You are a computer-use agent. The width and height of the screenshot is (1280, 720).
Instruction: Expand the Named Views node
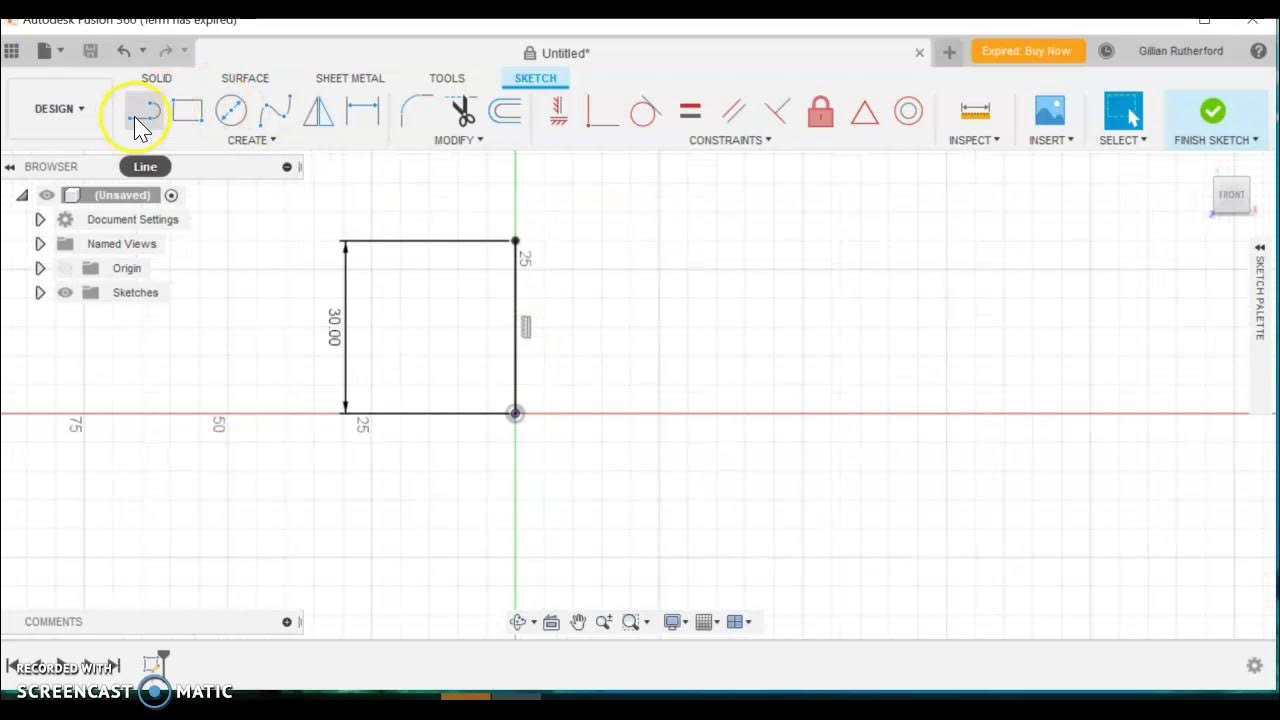tap(40, 244)
